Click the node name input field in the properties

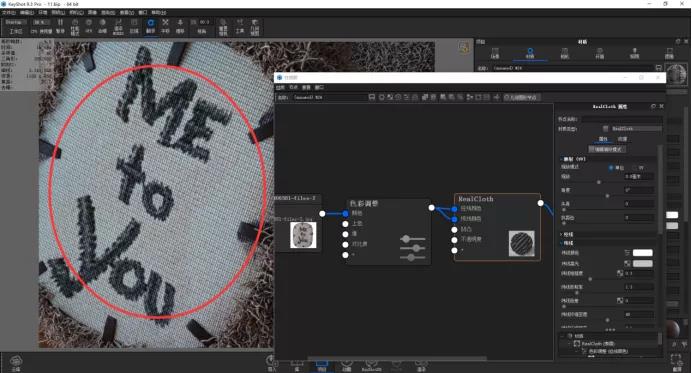point(621,119)
